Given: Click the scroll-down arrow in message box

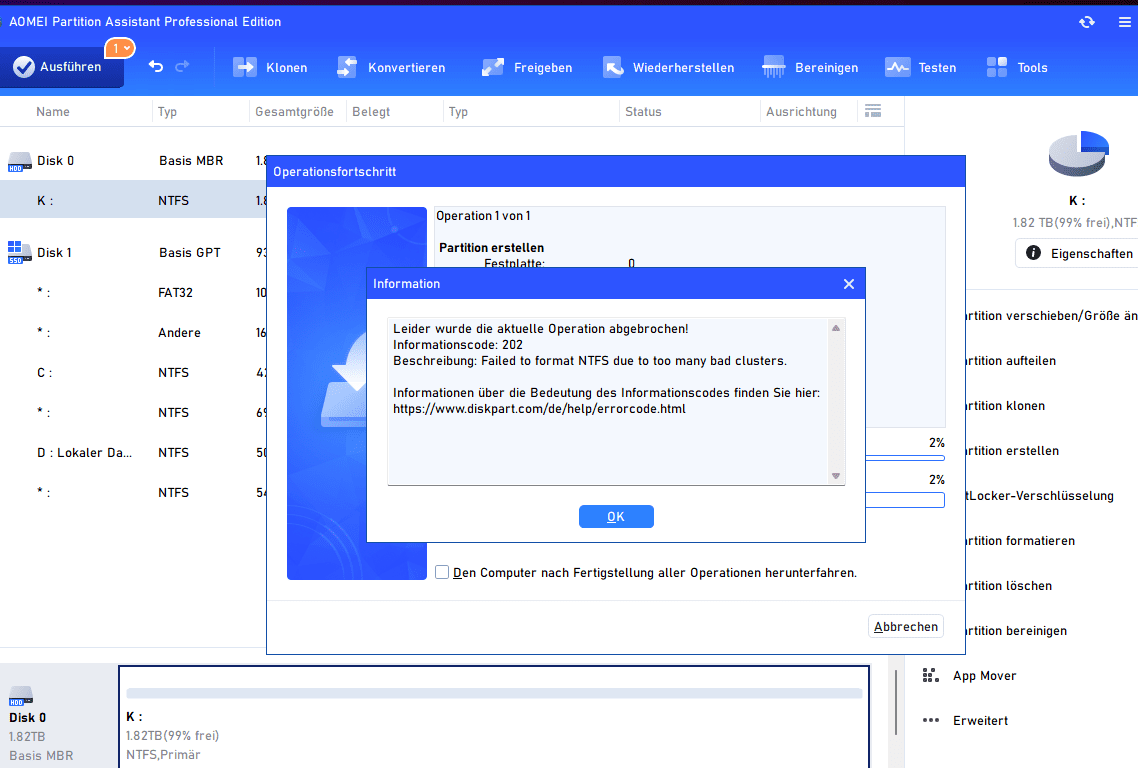Looking at the screenshot, I should (836, 476).
